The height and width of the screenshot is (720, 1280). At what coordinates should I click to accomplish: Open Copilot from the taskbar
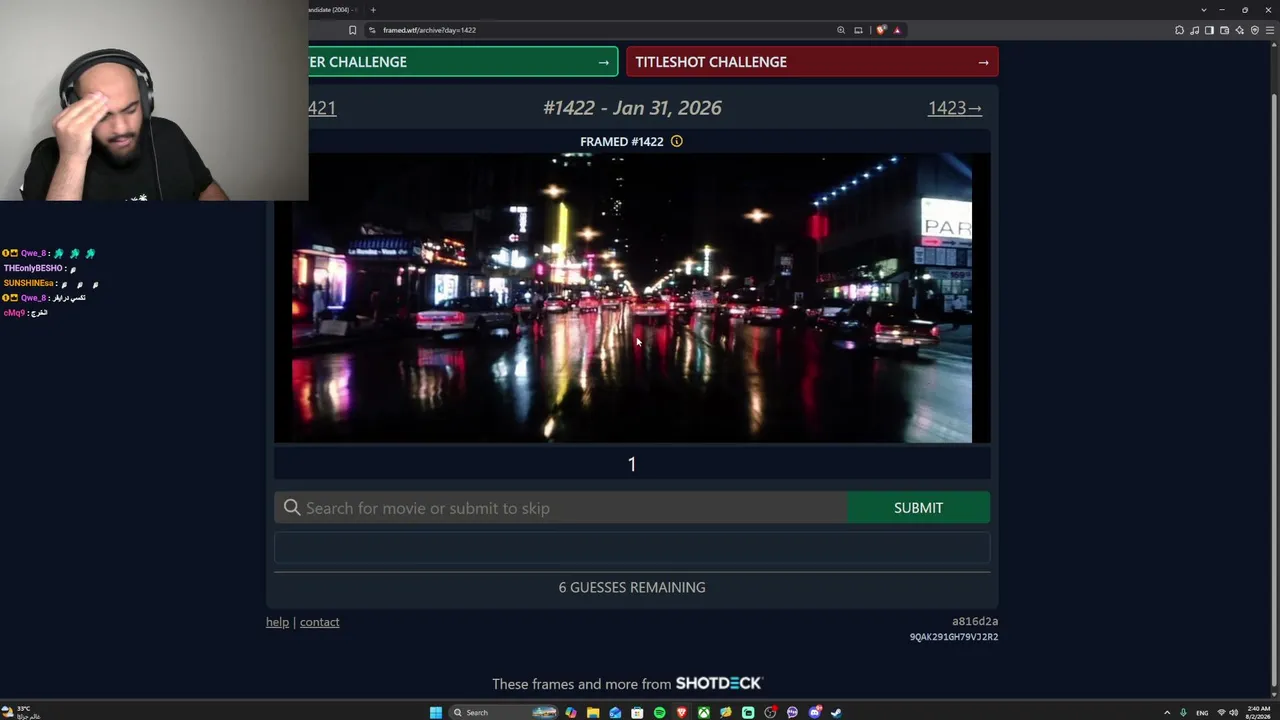571,712
